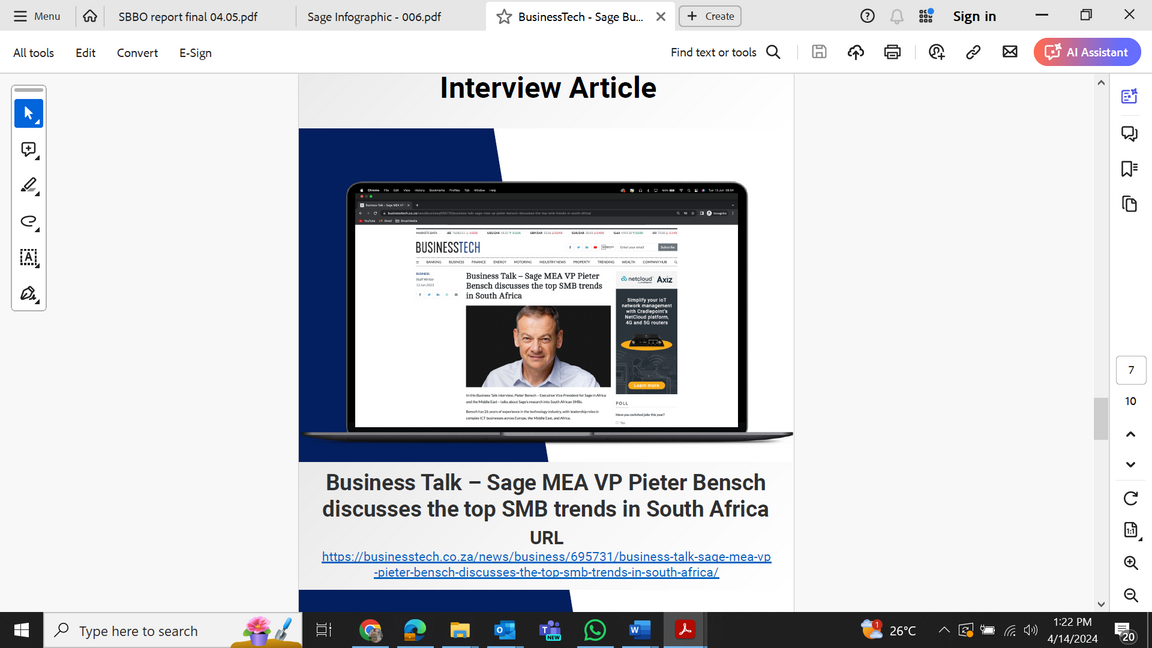
Task: Open the E-Sign menu
Action: (195, 53)
